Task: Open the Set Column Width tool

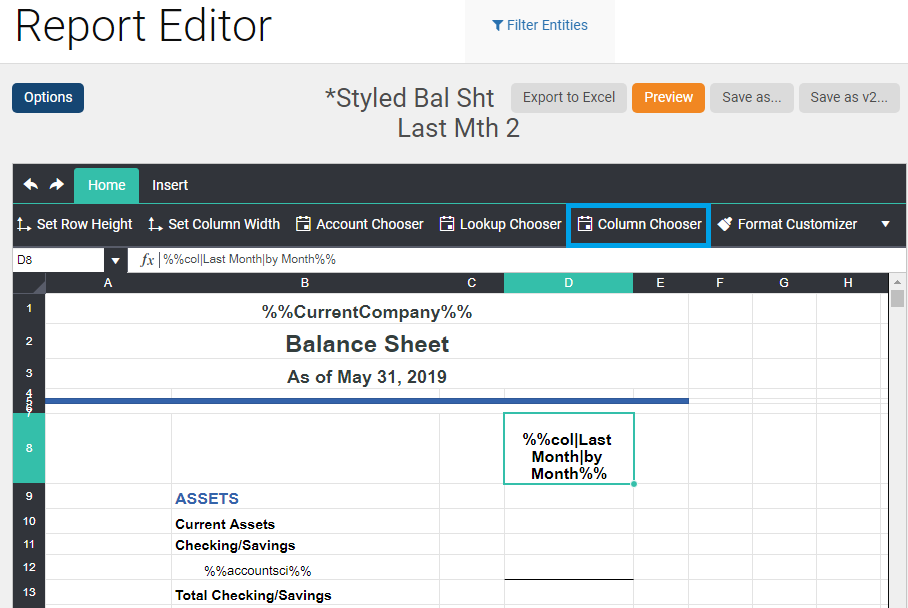Action: 213,224
